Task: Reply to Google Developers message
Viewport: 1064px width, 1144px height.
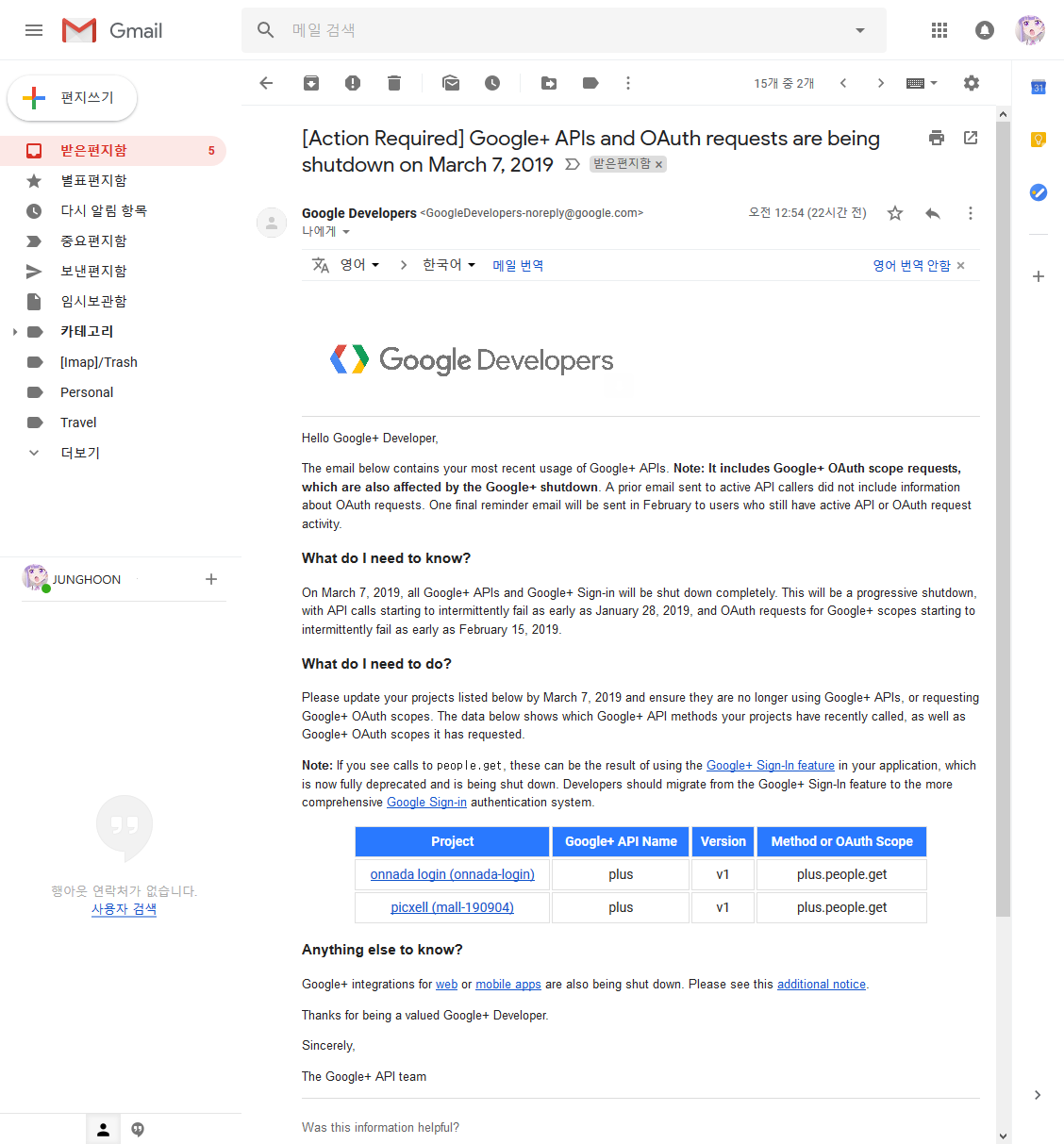Action: 933,213
